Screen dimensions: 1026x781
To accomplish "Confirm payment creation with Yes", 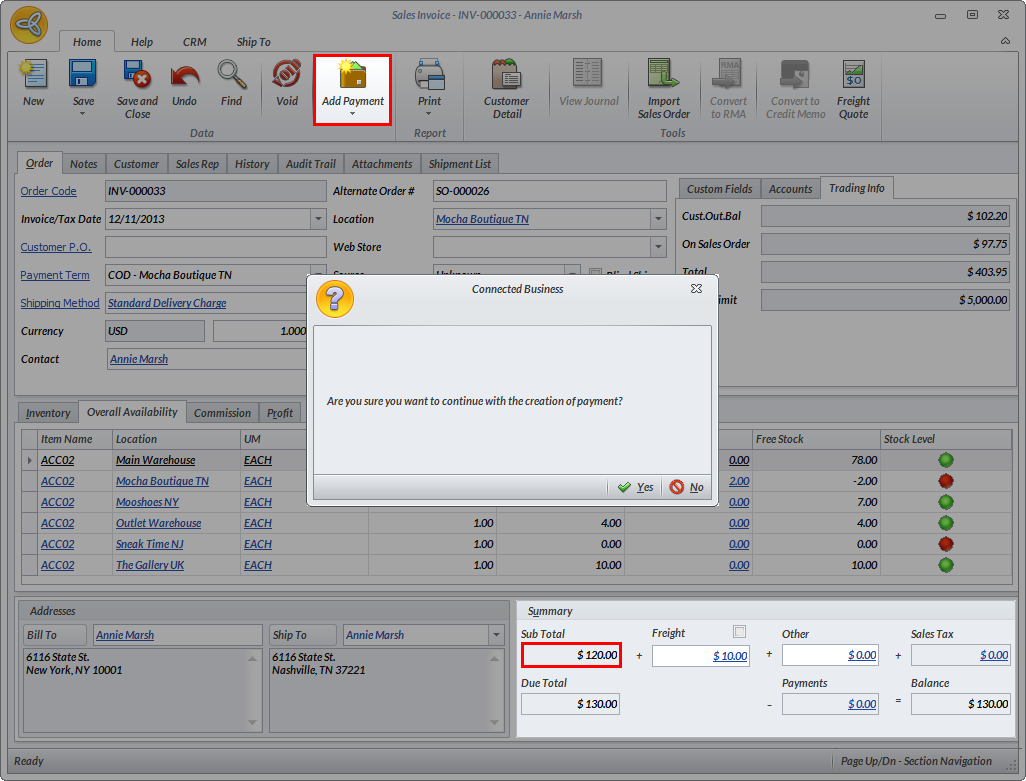I will pyautogui.click(x=636, y=487).
